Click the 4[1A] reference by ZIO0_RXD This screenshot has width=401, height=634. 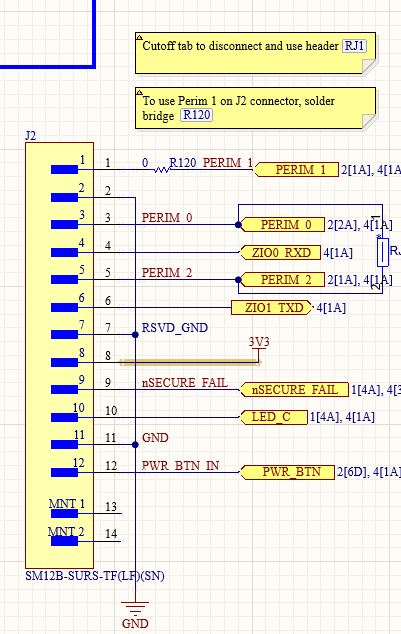[x=338, y=253]
